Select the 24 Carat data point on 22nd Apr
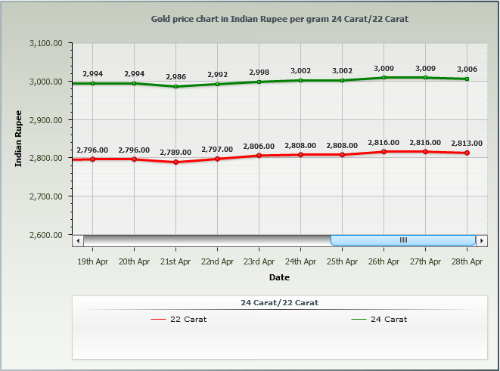500x371 pixels. [x=217, y=84]
